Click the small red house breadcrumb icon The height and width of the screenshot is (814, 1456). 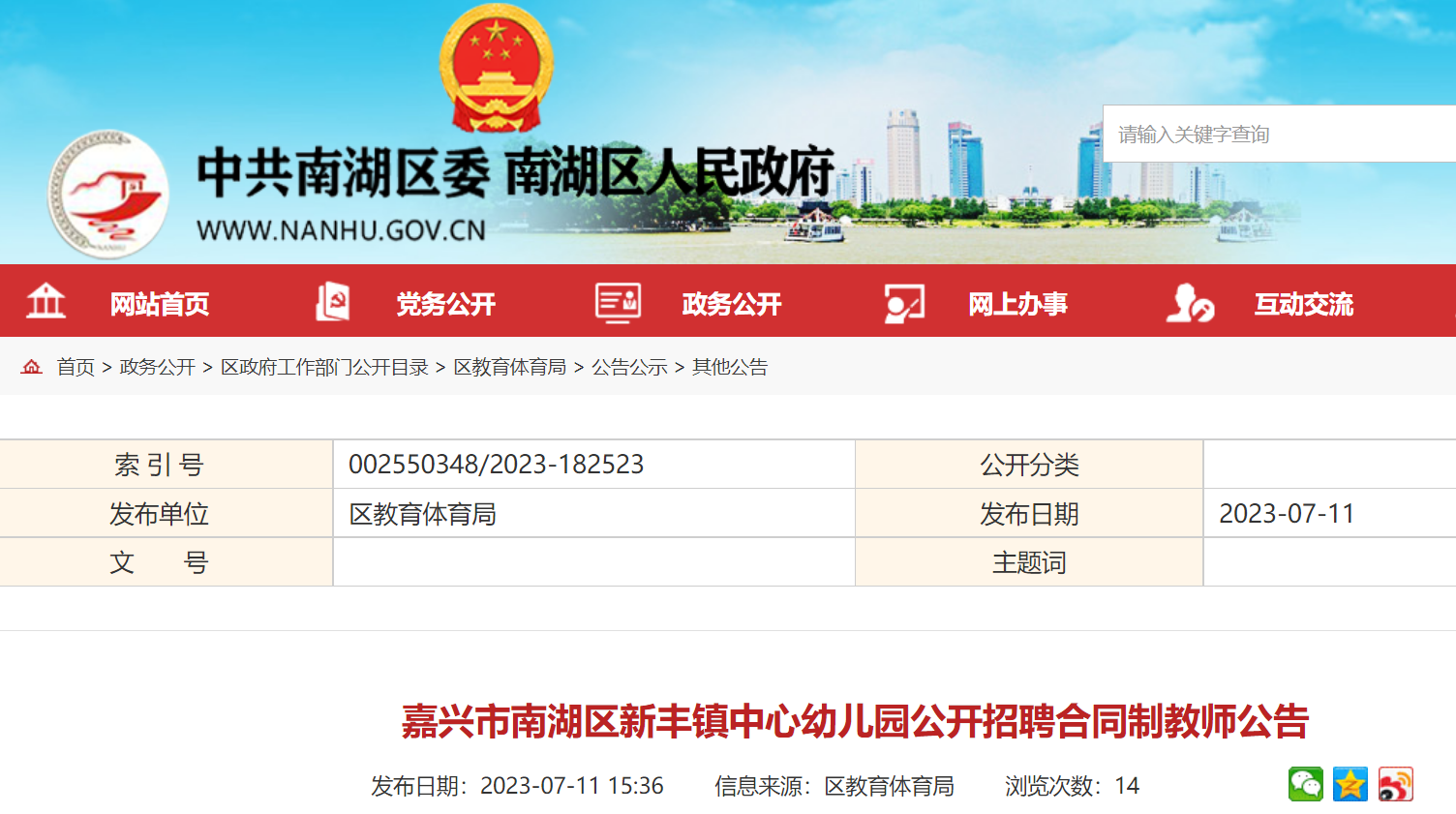pyautogui.click(x=32, y=367)
